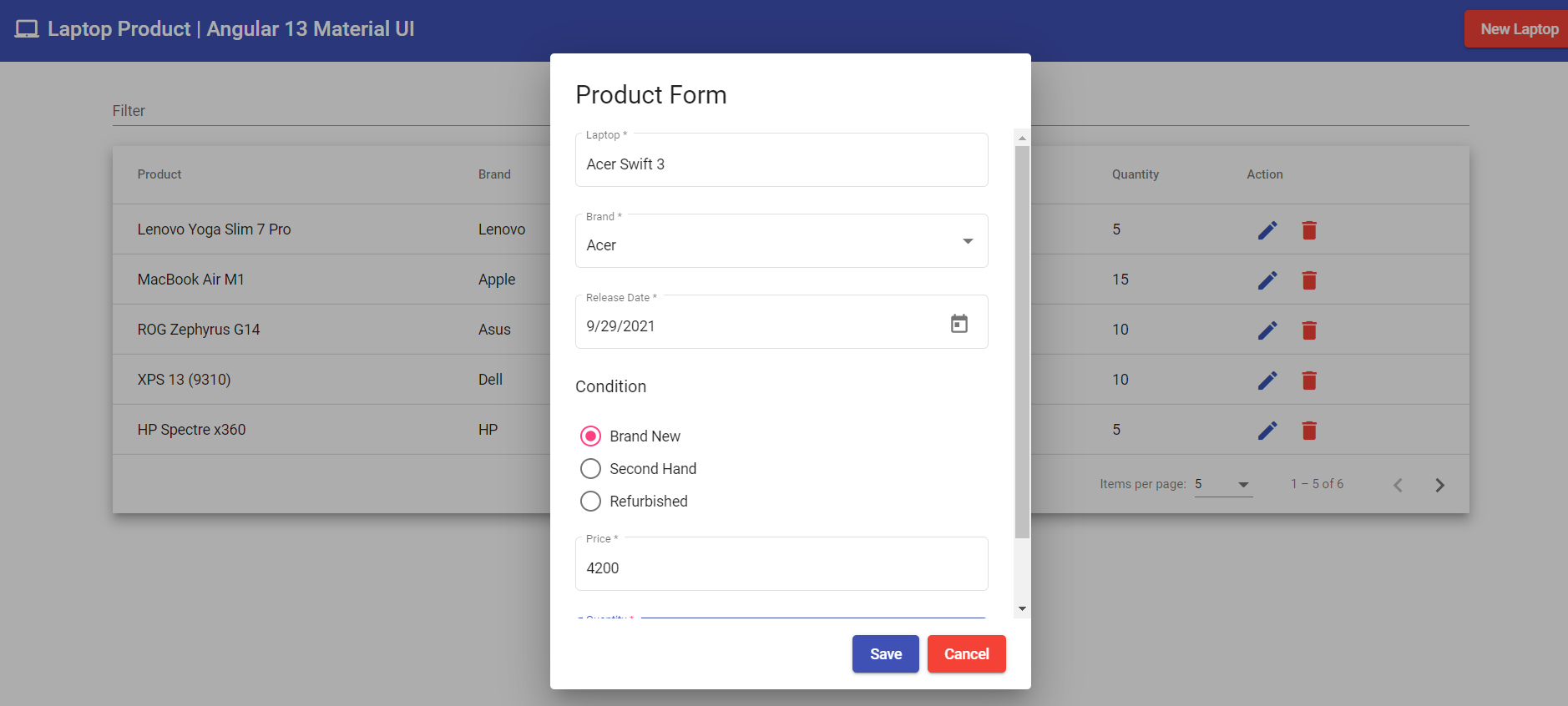The width and height of the screenshot is (1568, 706).
Task: Click the HP Spectre x360 cell
Action: [x=191, y=430]
